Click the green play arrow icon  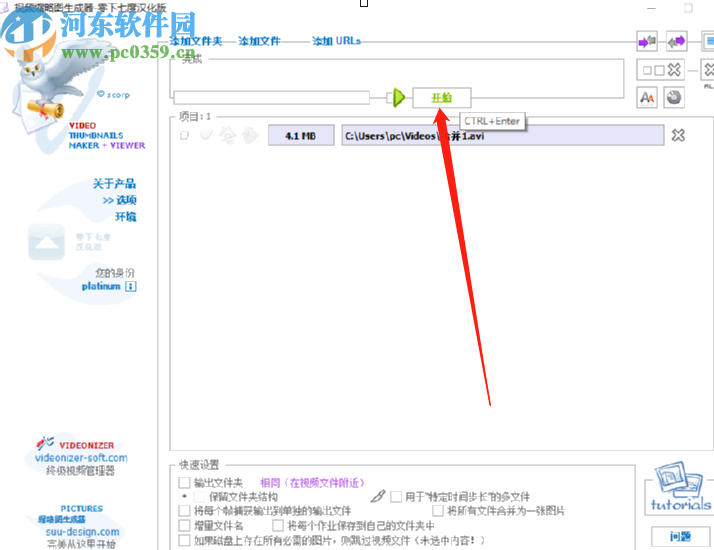click(x=399, y=97)
